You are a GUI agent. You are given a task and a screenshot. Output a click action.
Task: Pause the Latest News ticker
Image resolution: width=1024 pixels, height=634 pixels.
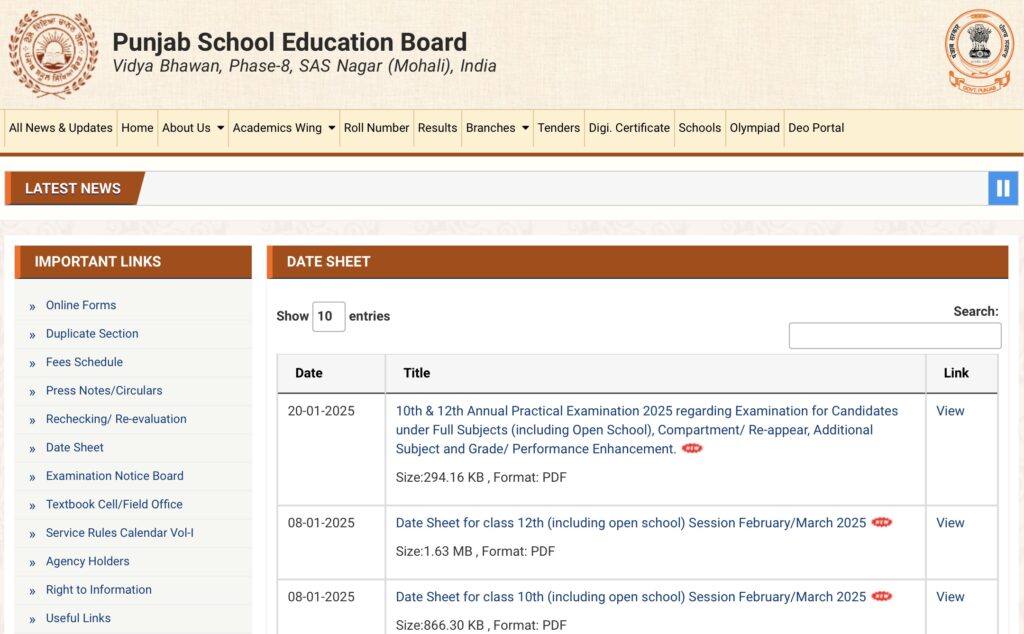[1002, 189]
